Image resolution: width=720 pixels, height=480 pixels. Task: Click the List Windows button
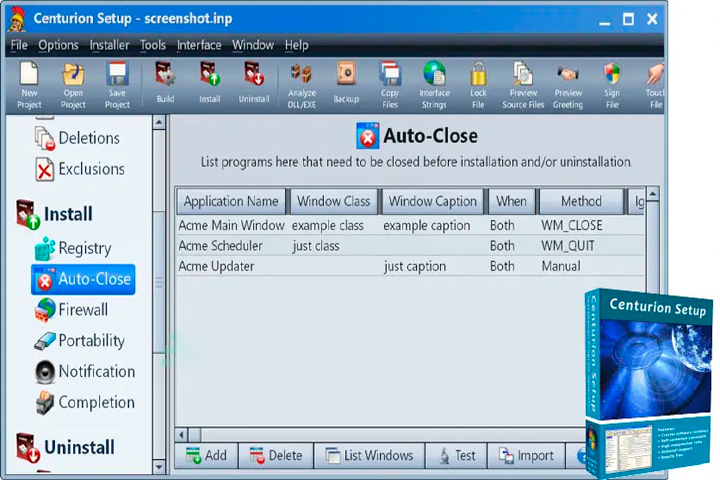coord(370,456)
